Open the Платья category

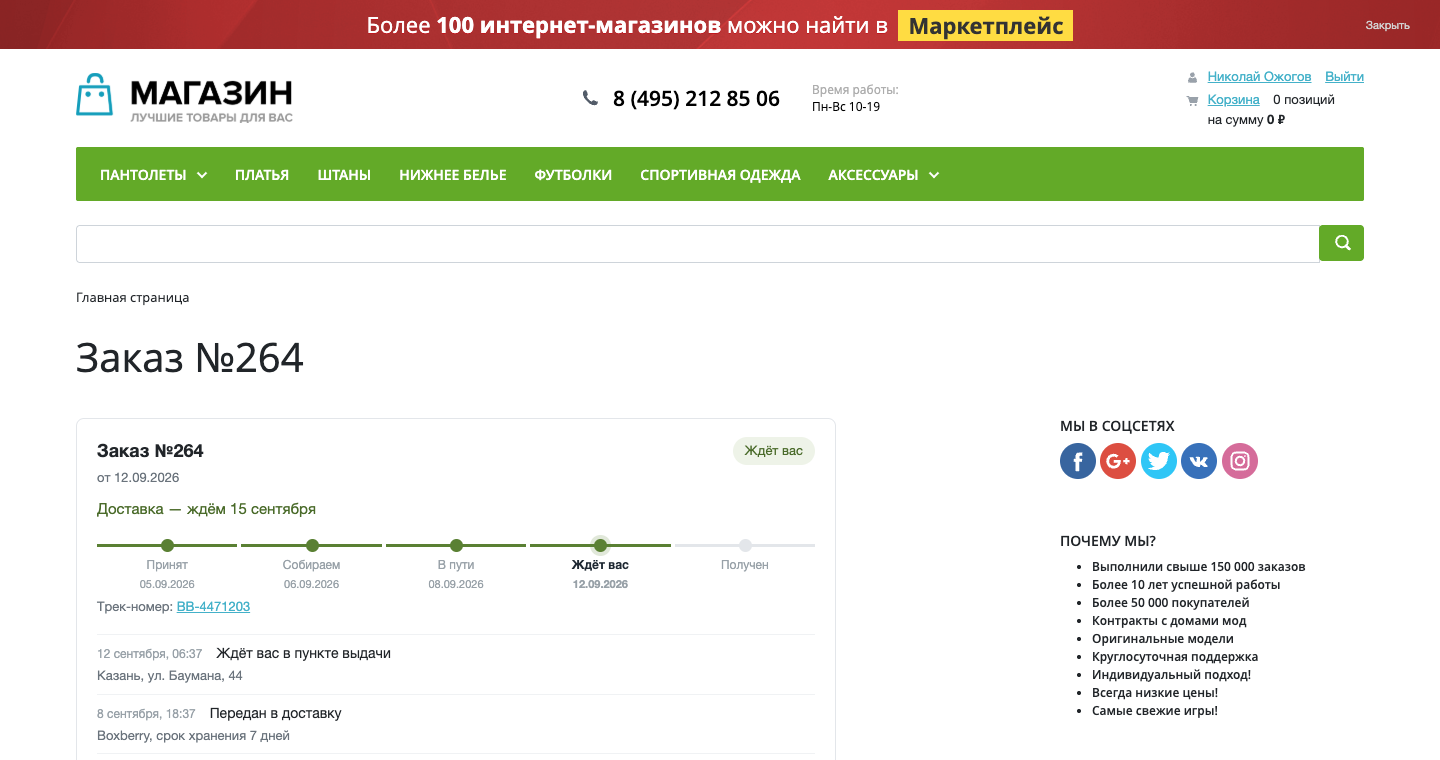click(x=262, y=175)
